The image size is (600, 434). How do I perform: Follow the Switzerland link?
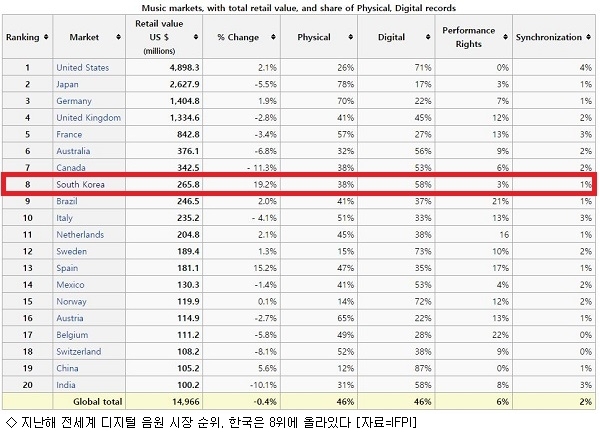point(79,352)
